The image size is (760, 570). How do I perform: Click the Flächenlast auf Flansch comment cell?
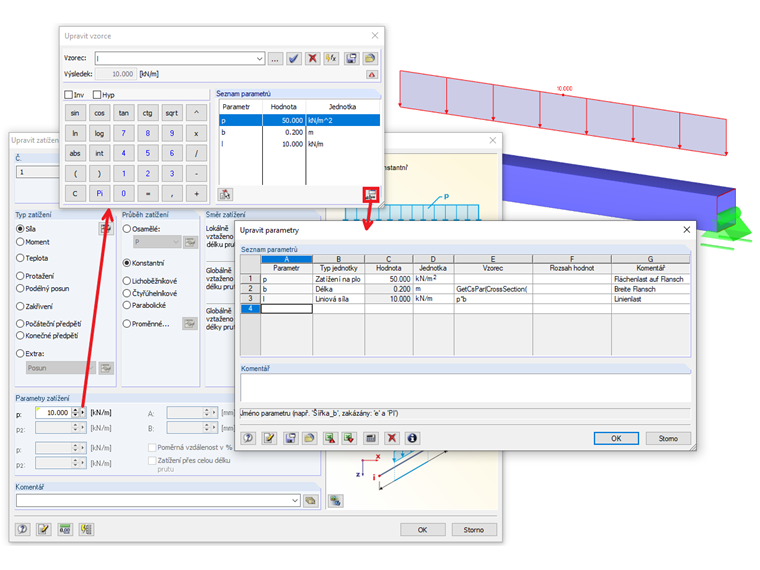650,279
